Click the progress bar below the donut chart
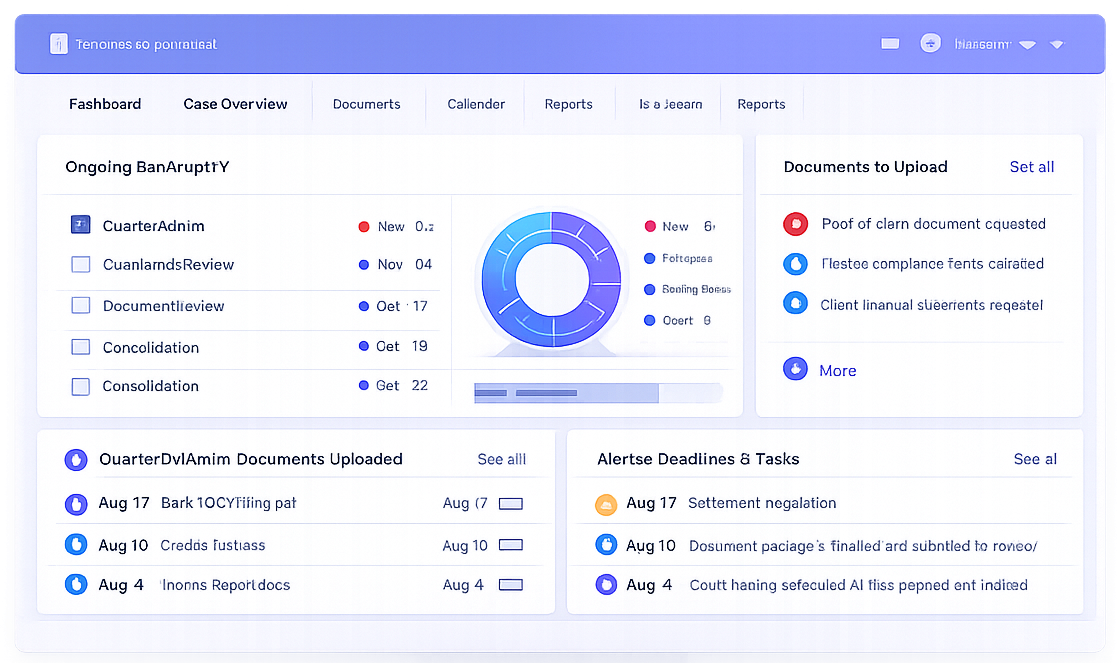This screenshot has width=1117, height=663. (597, 393)
